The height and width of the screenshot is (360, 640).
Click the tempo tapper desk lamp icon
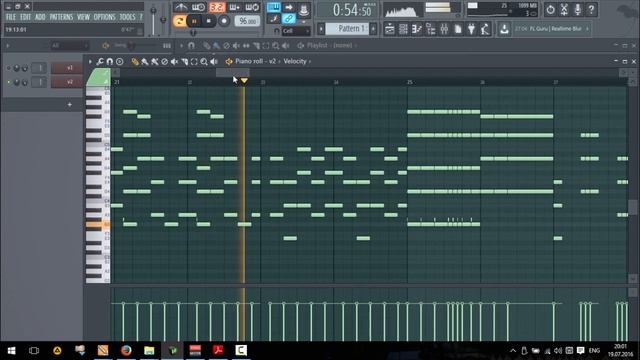[485, 29]
